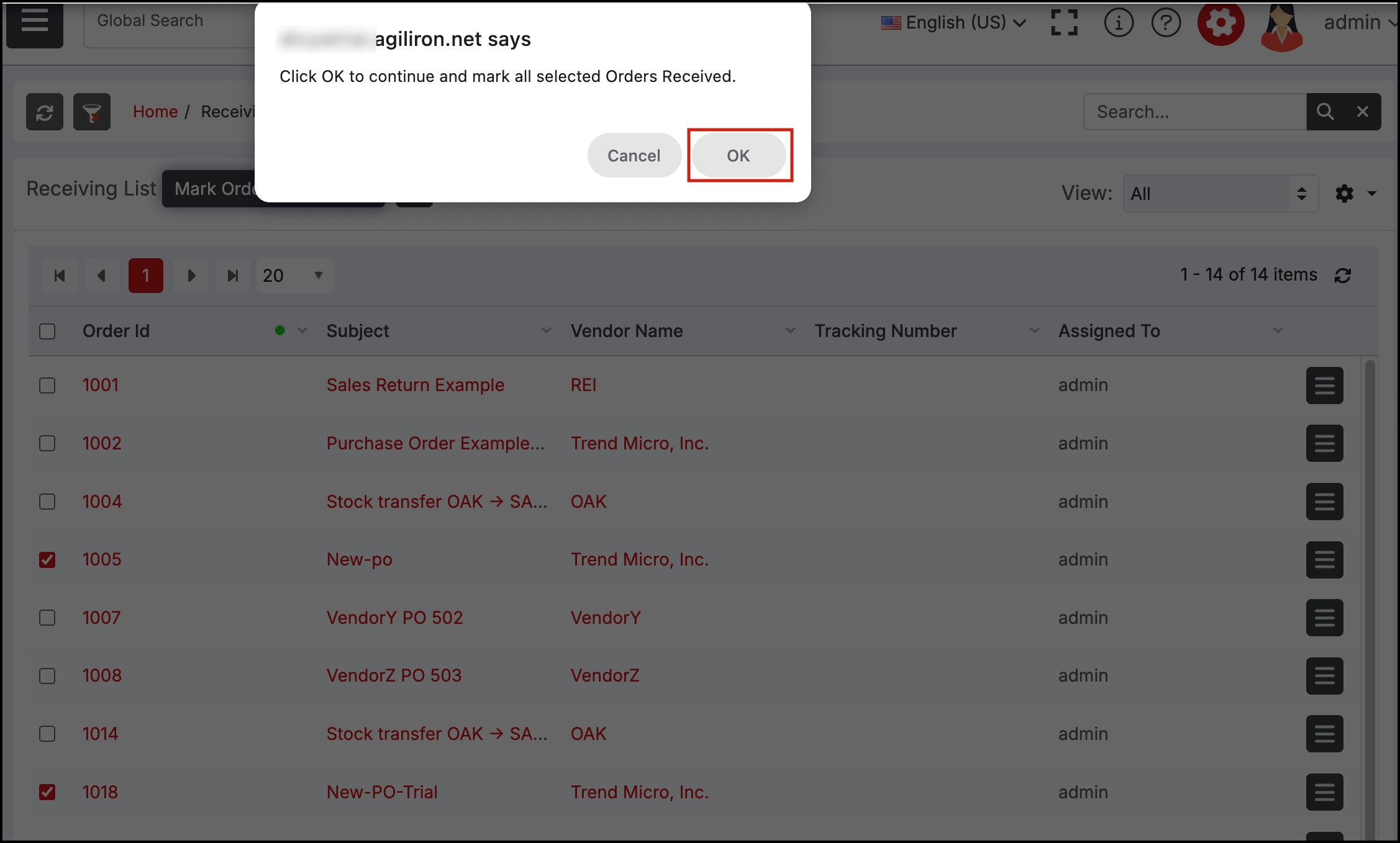
Task: Check the box for order 1014
Action: click(47, 734)
